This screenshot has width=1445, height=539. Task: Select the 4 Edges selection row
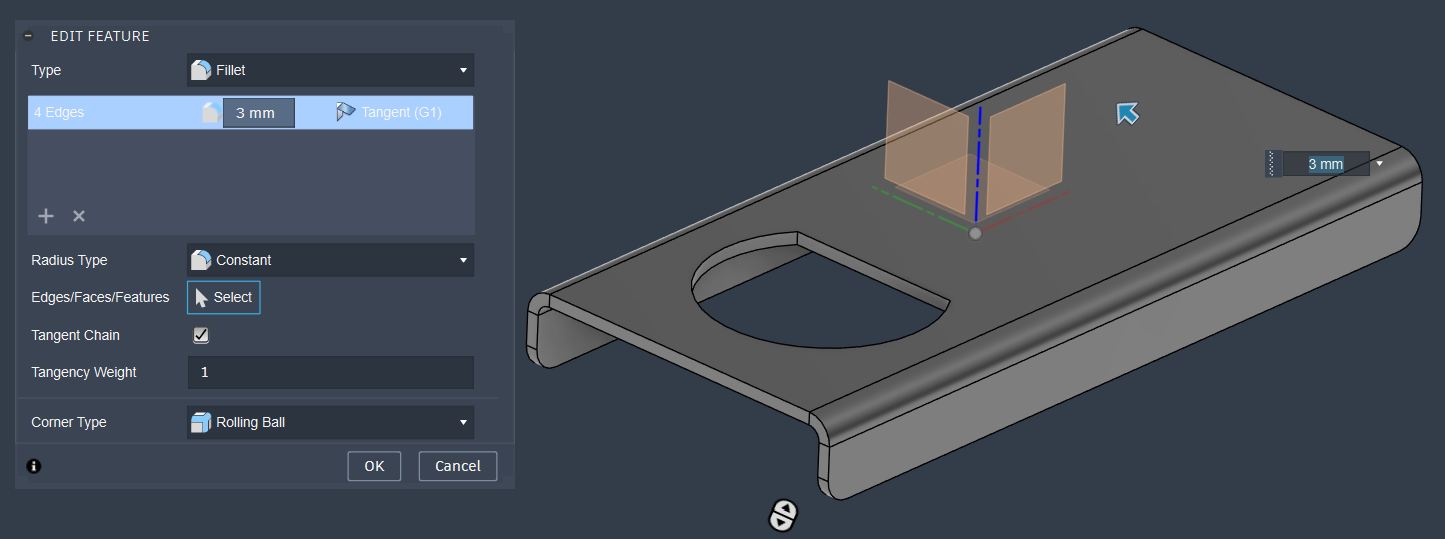251,113
